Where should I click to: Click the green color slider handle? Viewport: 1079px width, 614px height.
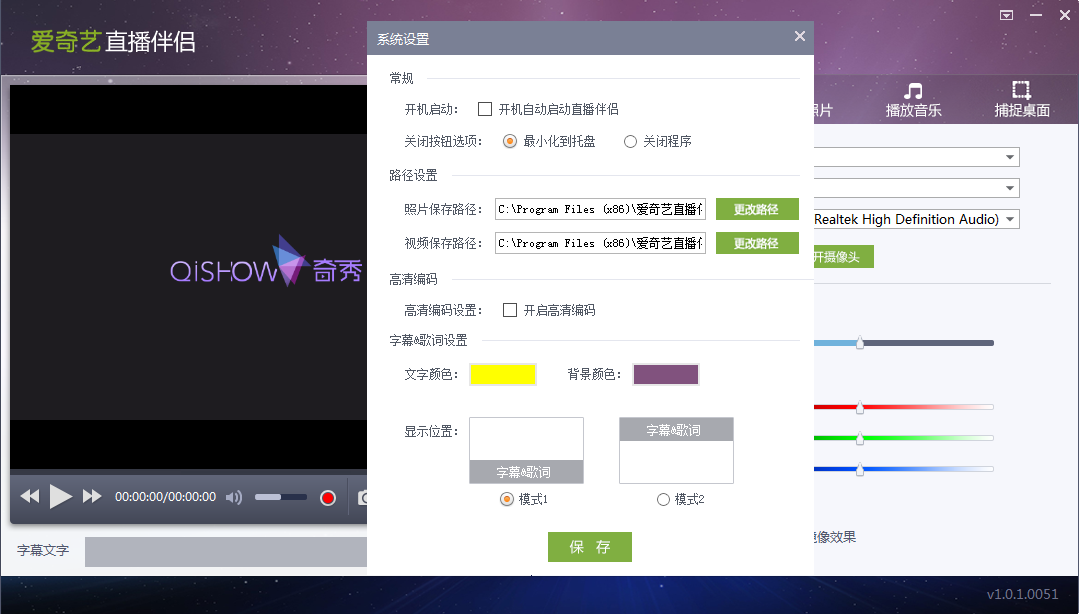point(859,438)
